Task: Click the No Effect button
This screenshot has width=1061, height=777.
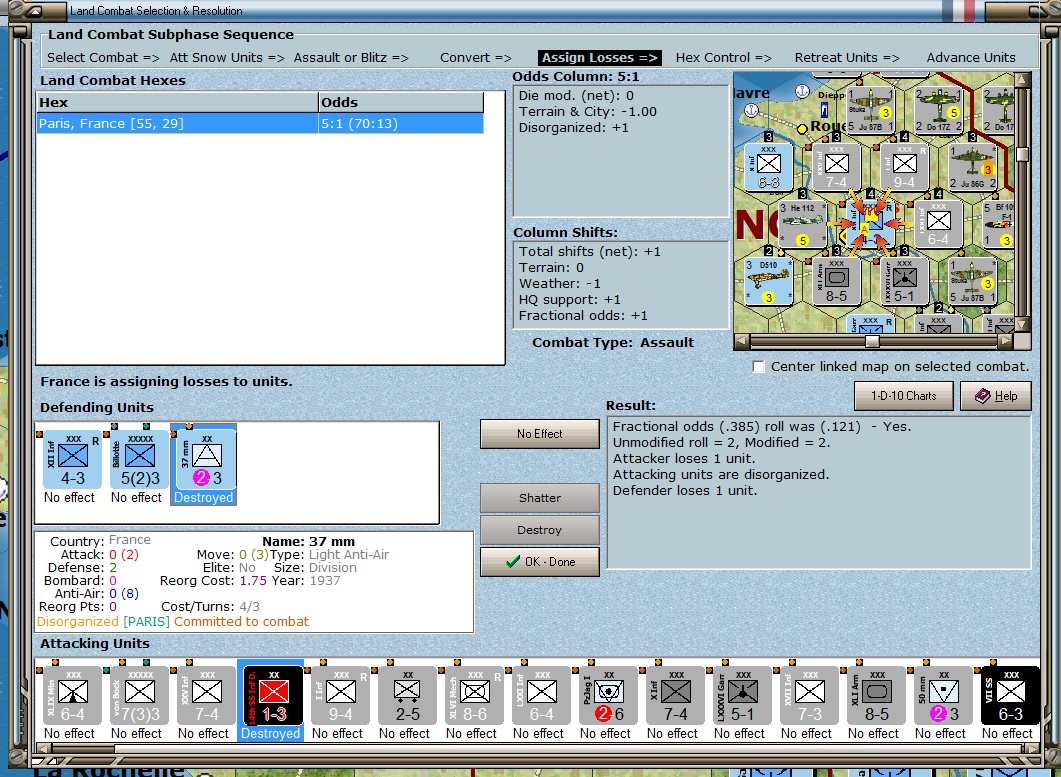Action: click(539, 434)
